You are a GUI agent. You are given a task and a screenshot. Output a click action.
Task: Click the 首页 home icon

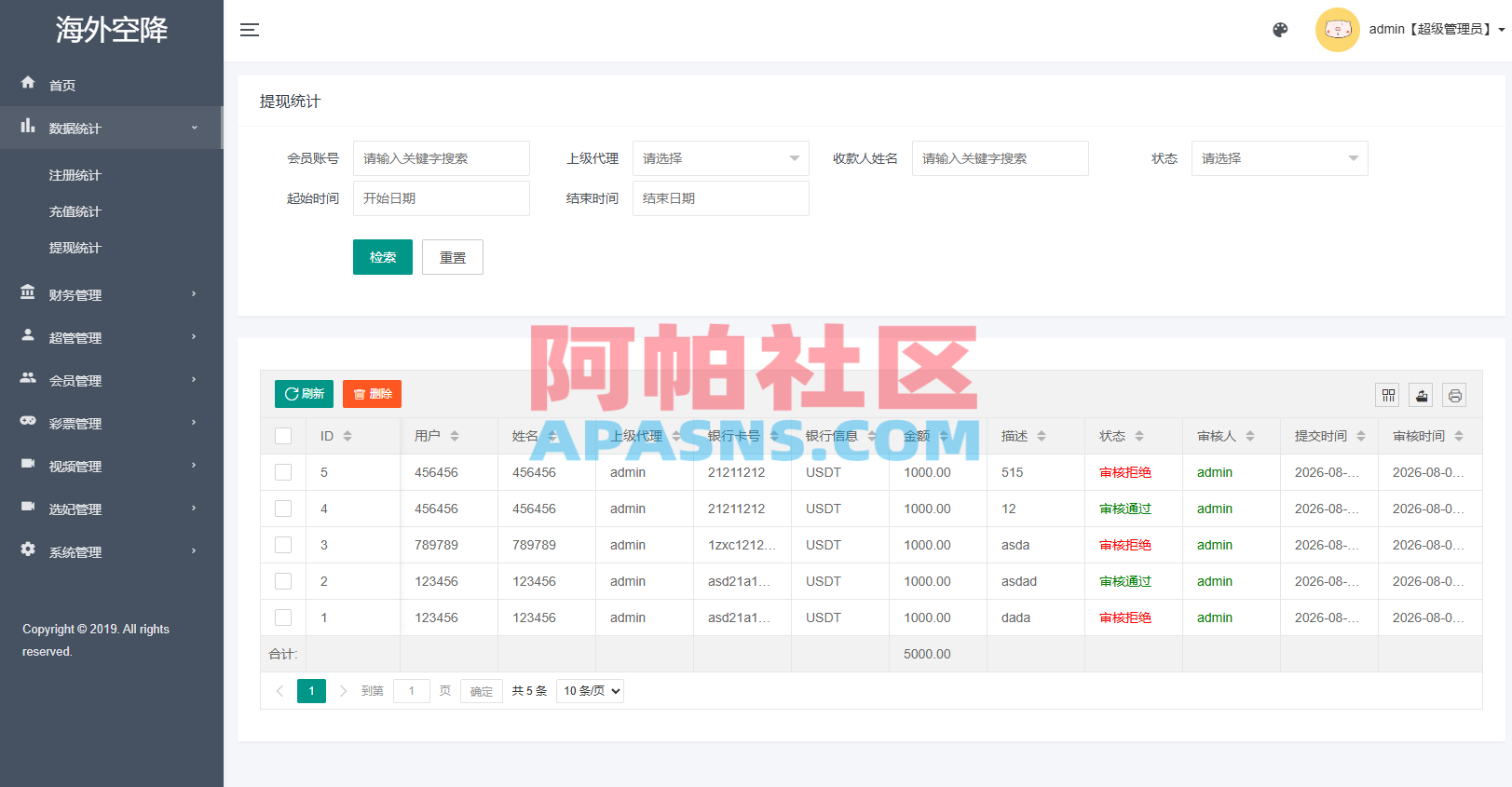28,83
